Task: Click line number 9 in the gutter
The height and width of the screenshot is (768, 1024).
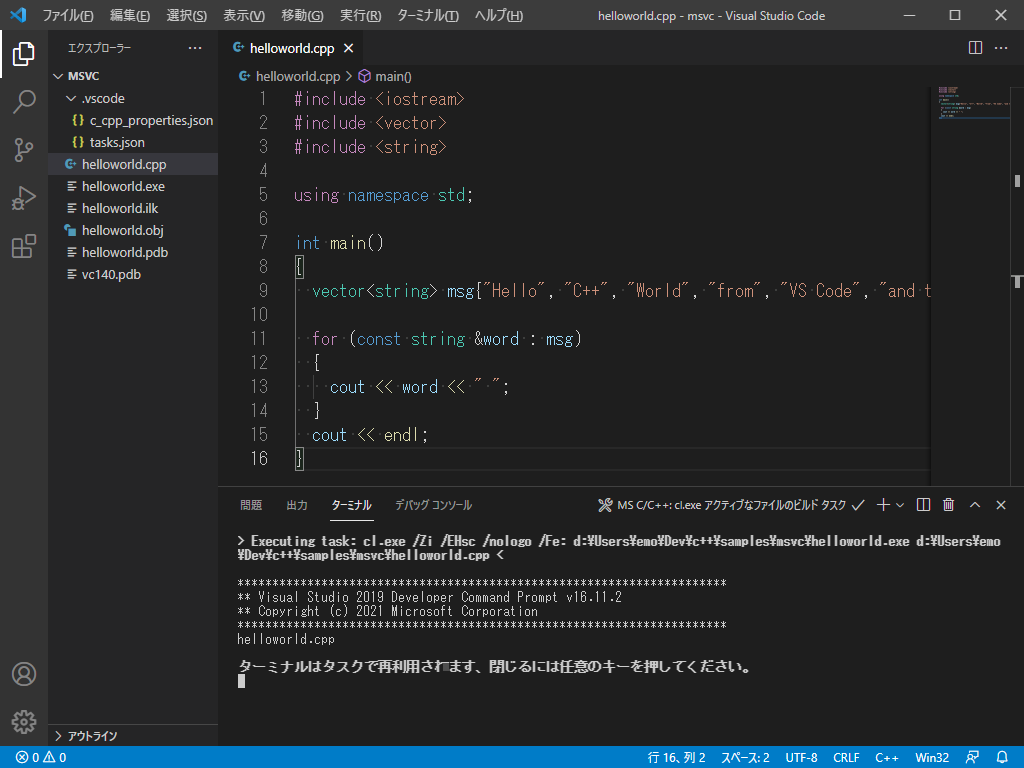Action: tap(263, 291)
